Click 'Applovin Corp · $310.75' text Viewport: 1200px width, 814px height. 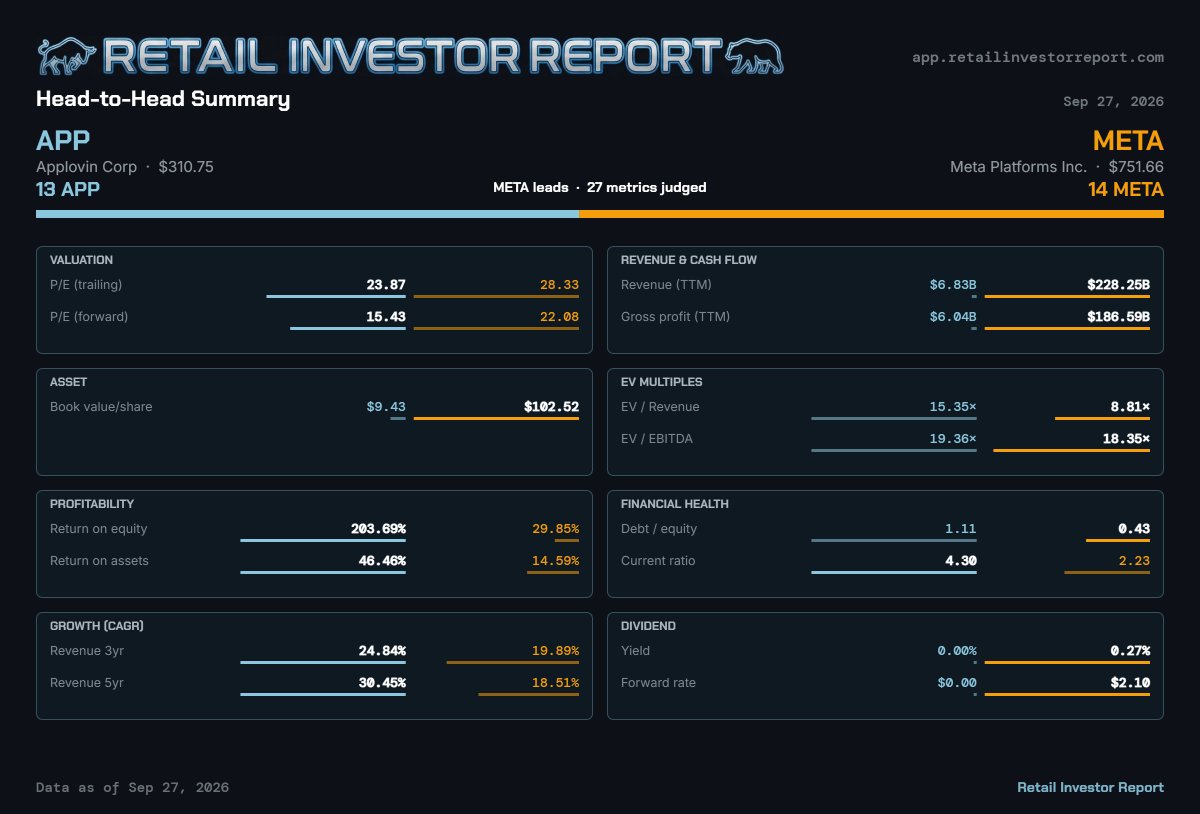click(x=125, y=167)
